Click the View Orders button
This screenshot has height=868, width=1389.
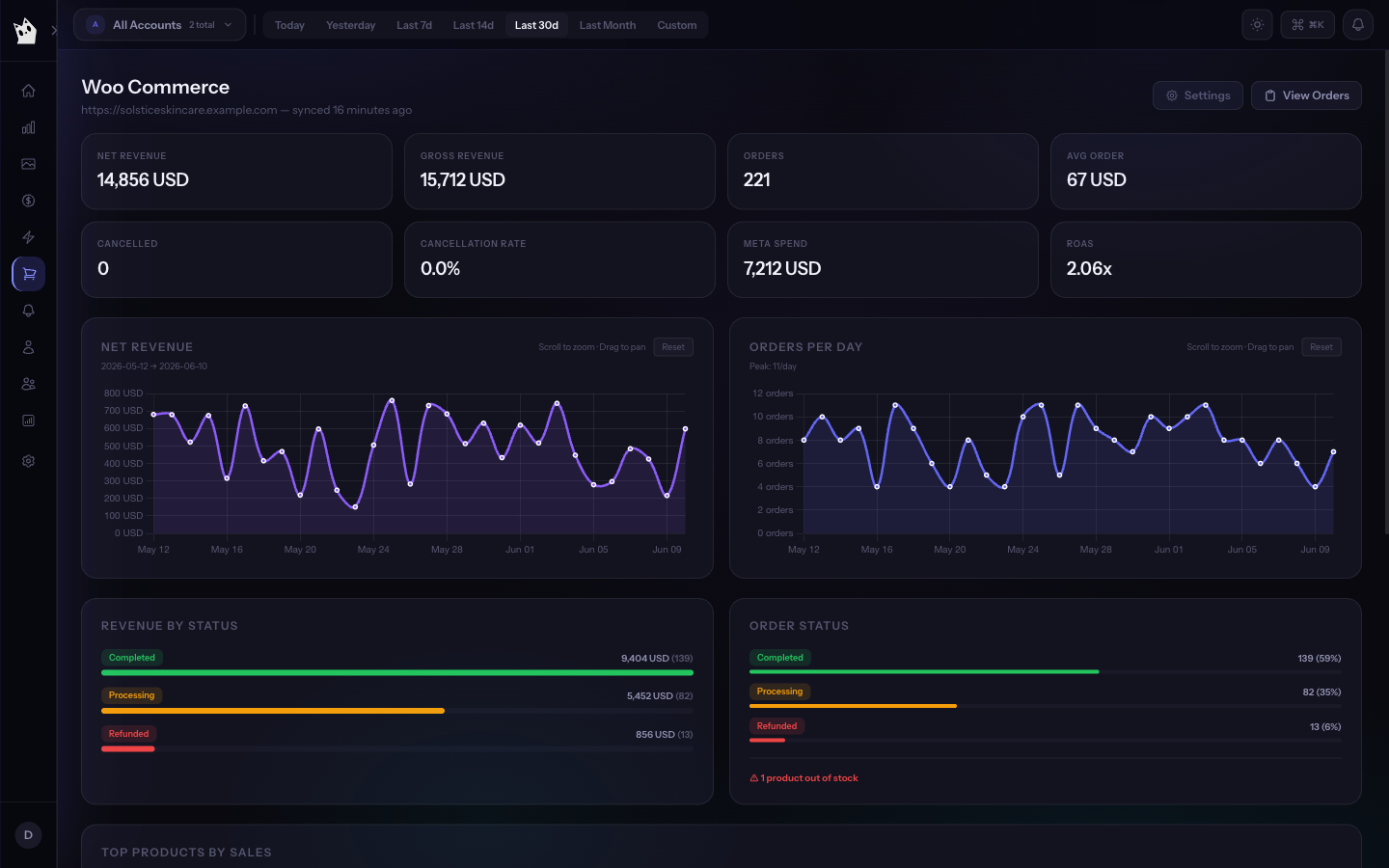pyautogui.click(x=1306, y=95)
